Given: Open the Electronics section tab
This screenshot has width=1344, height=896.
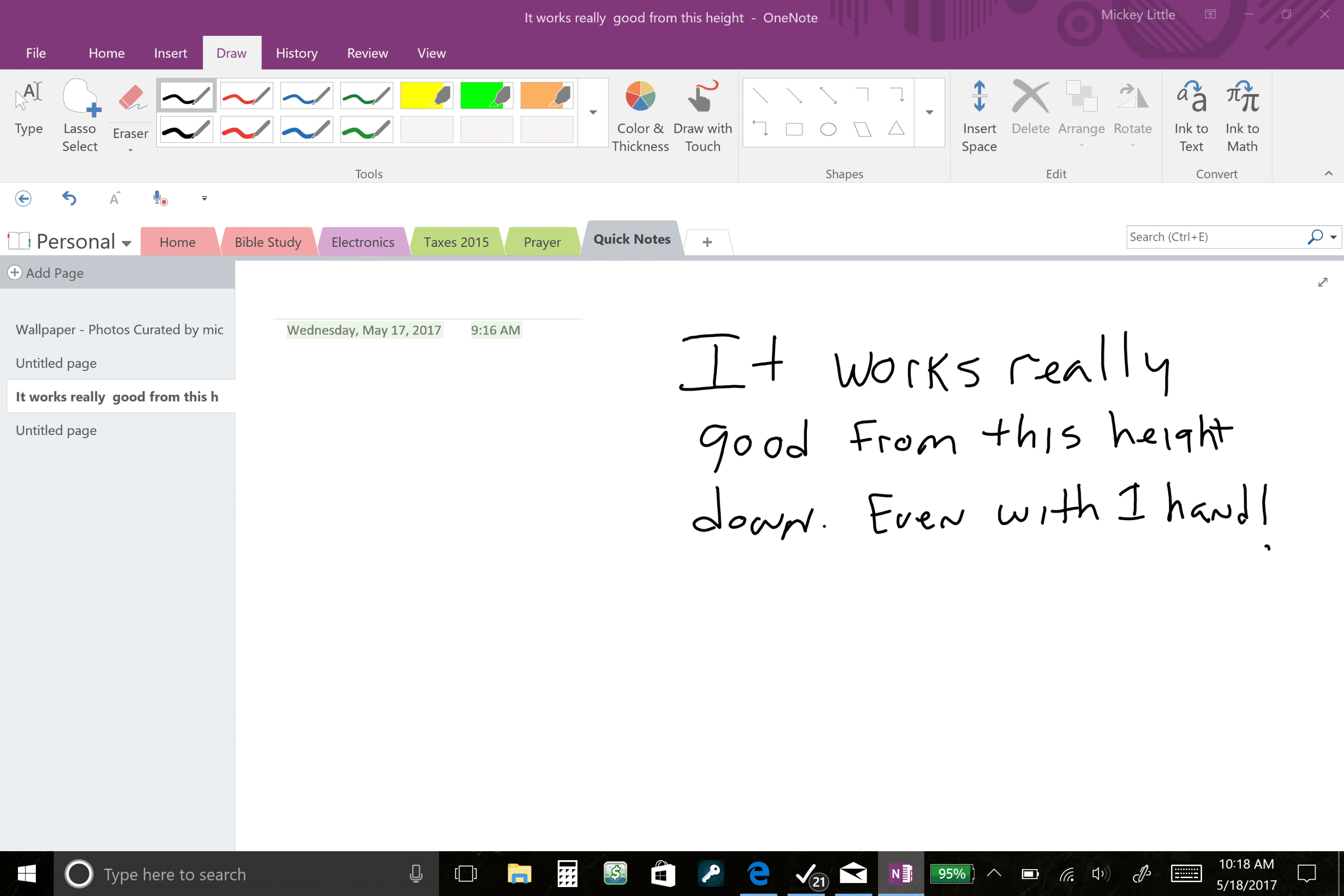Looking at the screenshot, I should [x=363, y=242].
